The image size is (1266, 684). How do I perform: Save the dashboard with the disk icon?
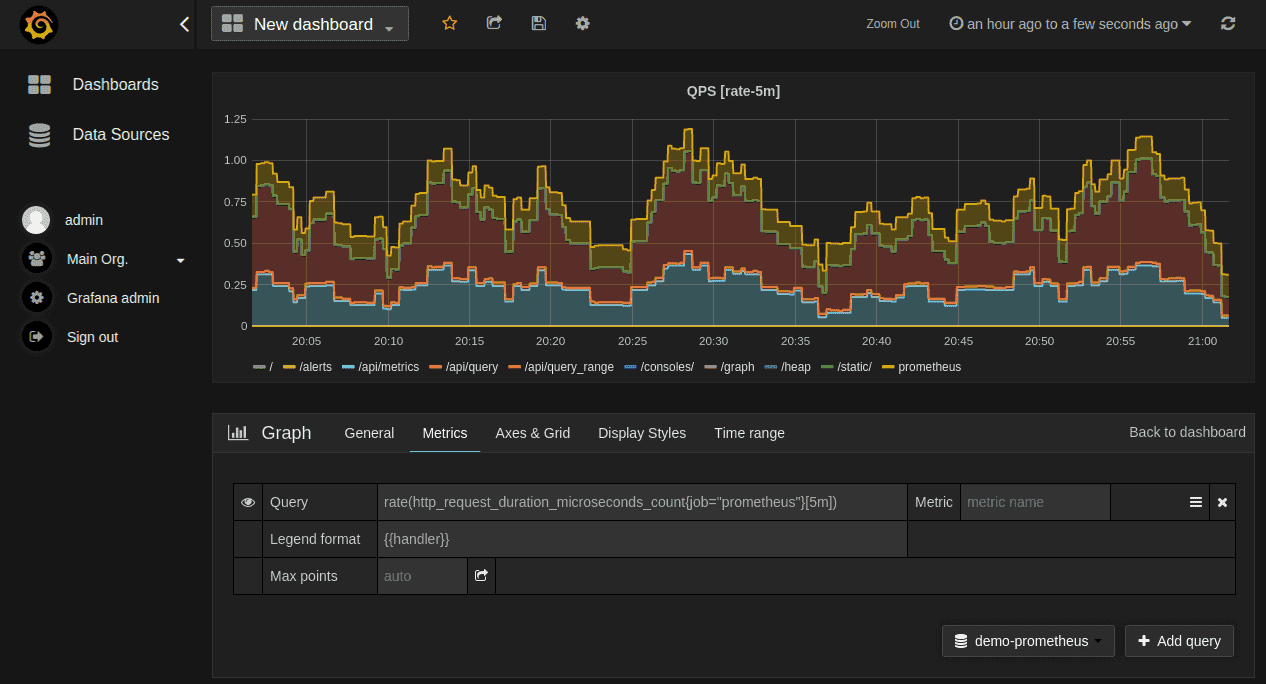point(538,23)
